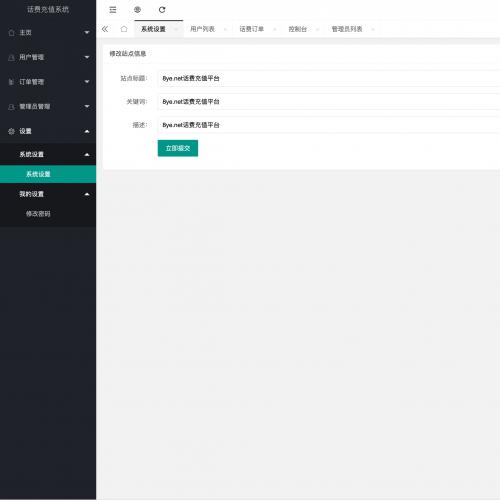
Task: Click the 主页 home icon in sidebar
Action: tap(11, 33)
